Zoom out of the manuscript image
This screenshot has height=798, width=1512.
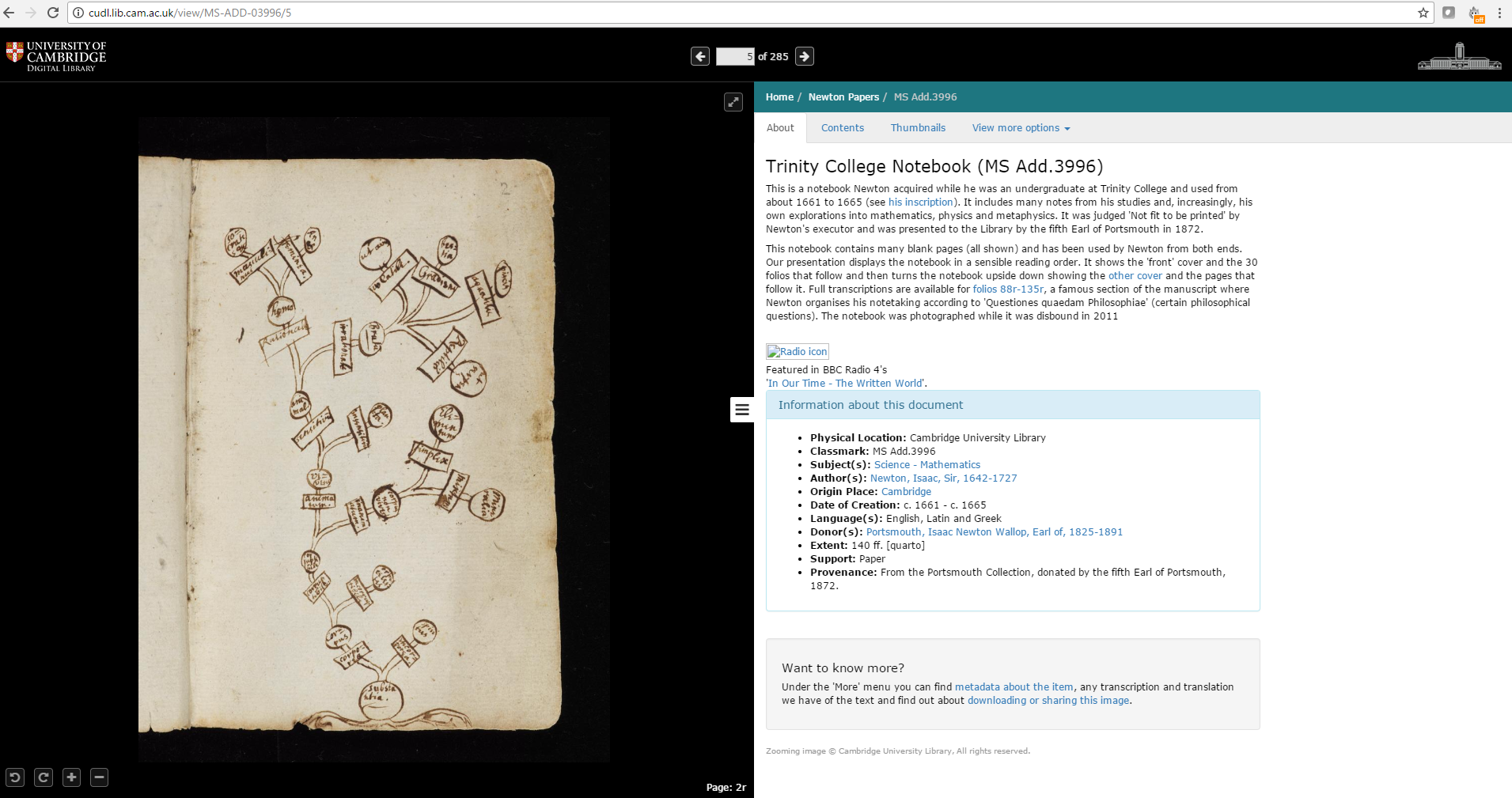coord(99,777)
